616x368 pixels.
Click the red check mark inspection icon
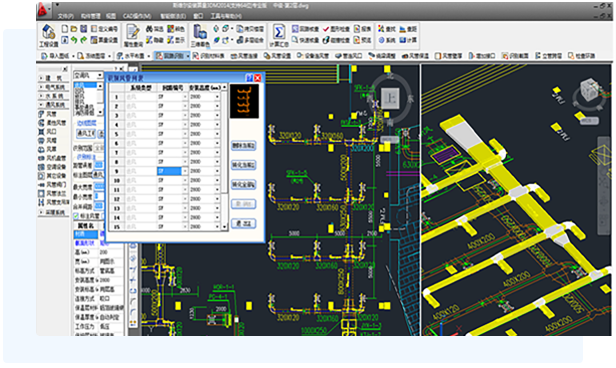326,29
